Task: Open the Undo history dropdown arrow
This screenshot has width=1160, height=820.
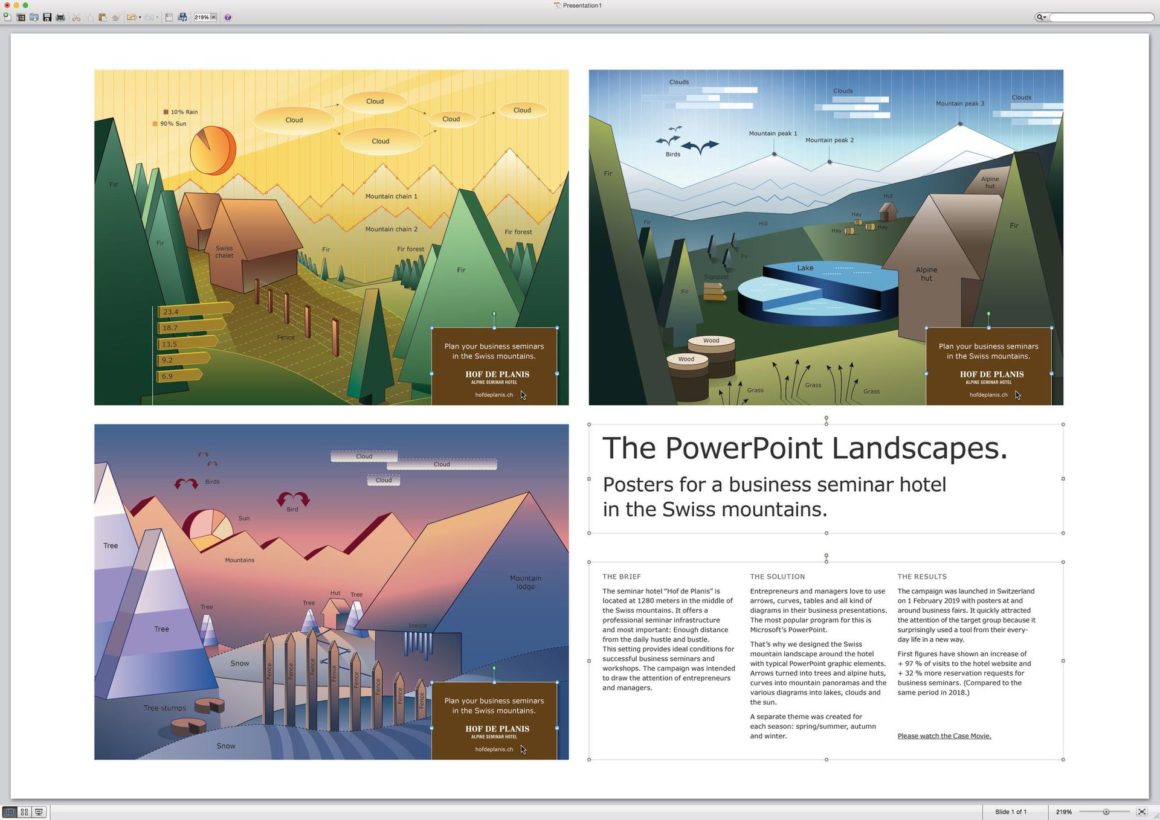Action: click(x=140, y=17)
